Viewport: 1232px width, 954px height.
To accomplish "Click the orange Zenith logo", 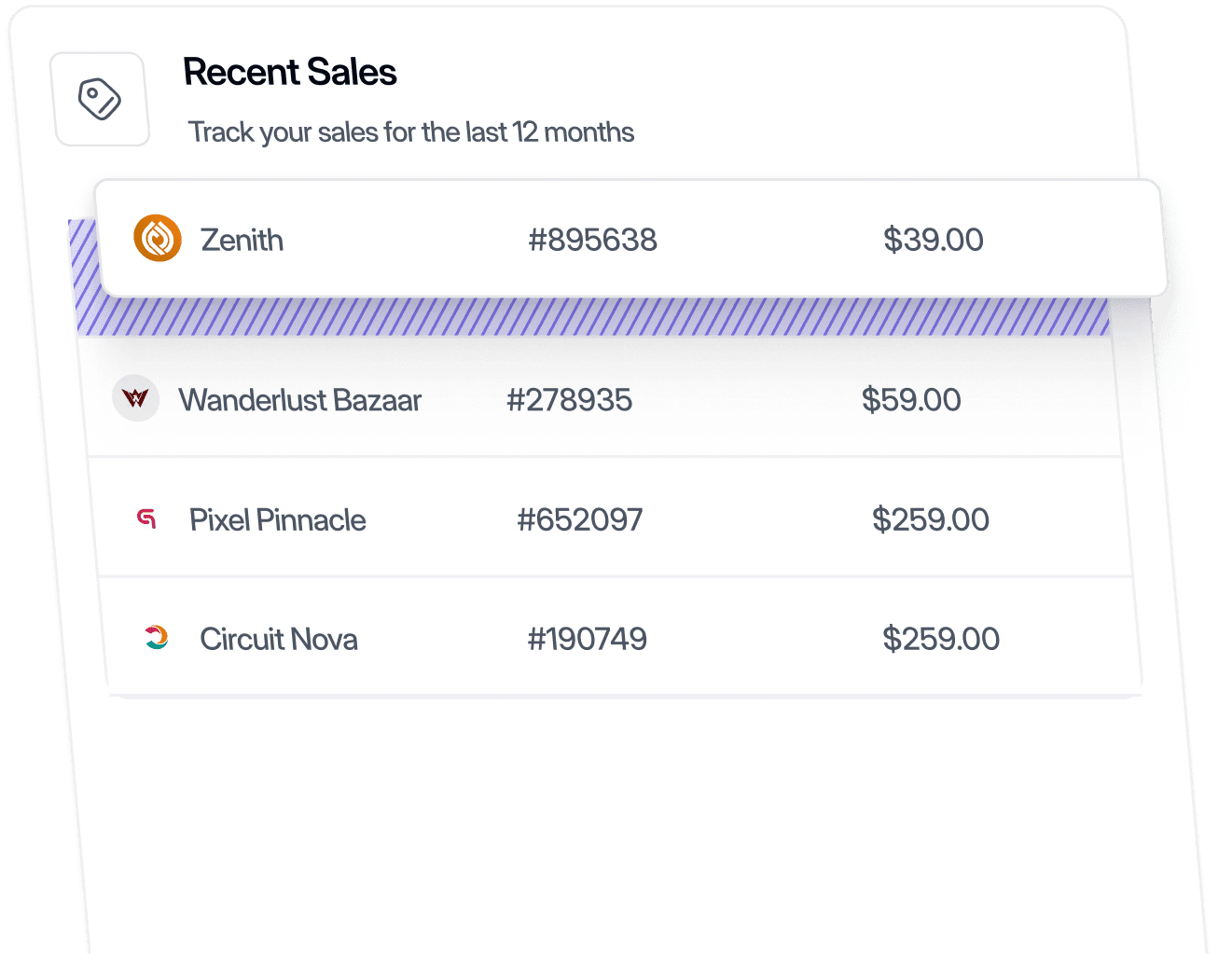I will click(158, 238).
